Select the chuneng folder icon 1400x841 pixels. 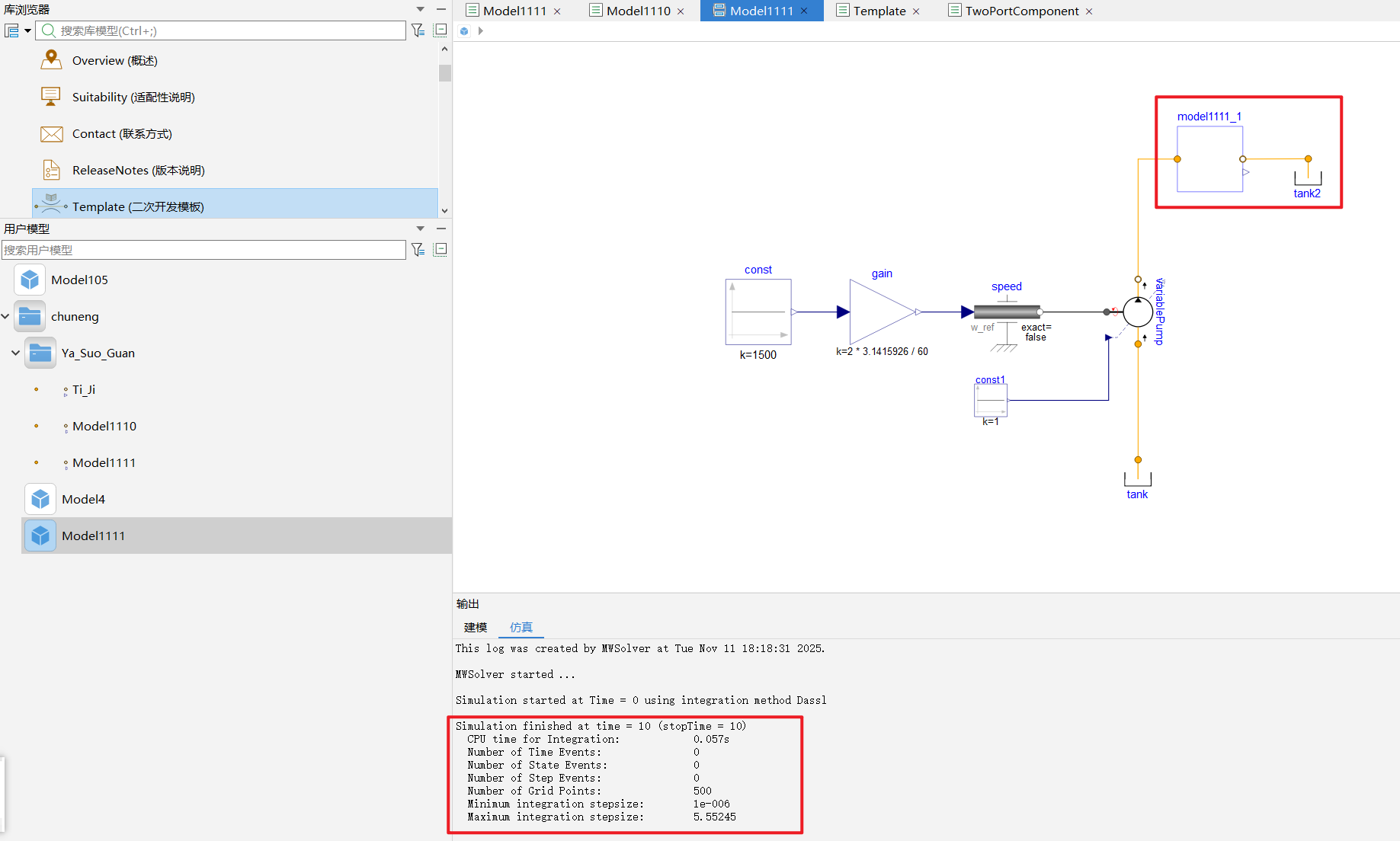point(30,316)
